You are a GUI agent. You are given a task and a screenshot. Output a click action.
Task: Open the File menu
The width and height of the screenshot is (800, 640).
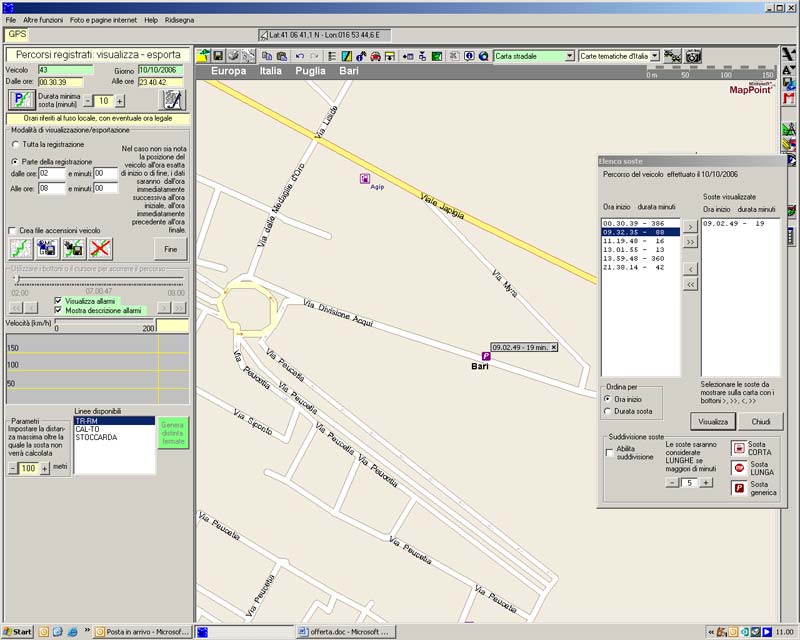11,20
